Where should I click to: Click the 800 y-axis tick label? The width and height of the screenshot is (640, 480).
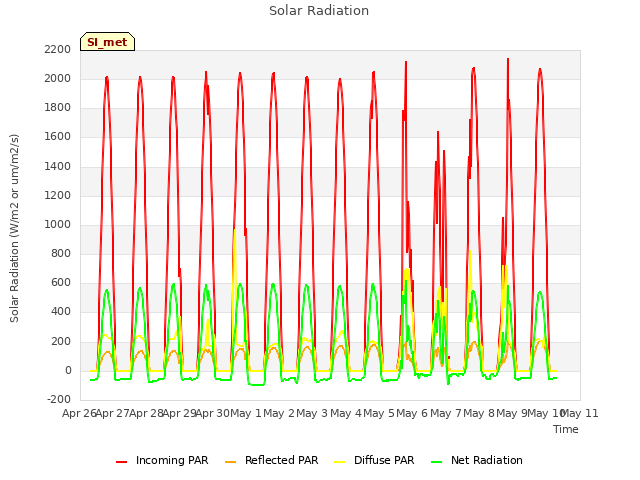pos(61,253)
